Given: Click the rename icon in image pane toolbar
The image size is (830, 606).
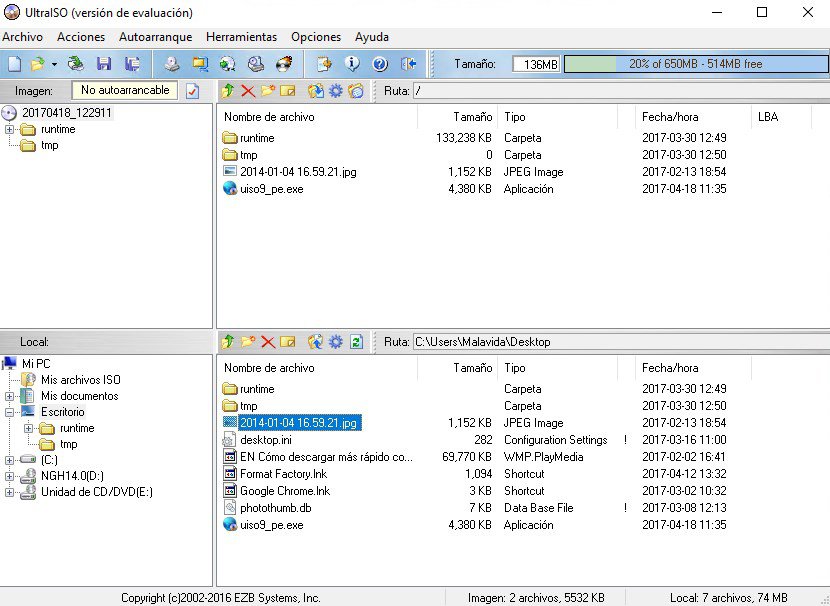Looking at the screenshot, I should [x=287, y=91].
